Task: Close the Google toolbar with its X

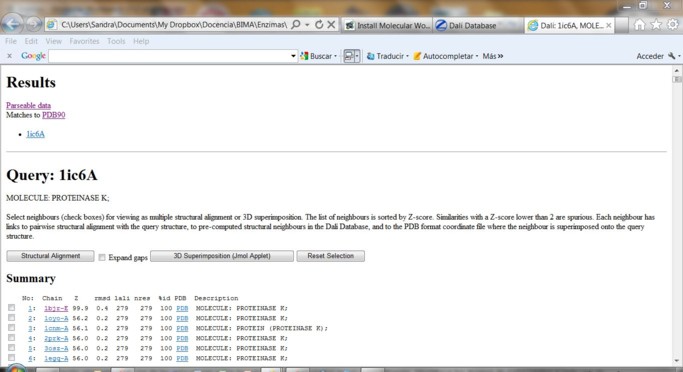Action: pos(9,56)
